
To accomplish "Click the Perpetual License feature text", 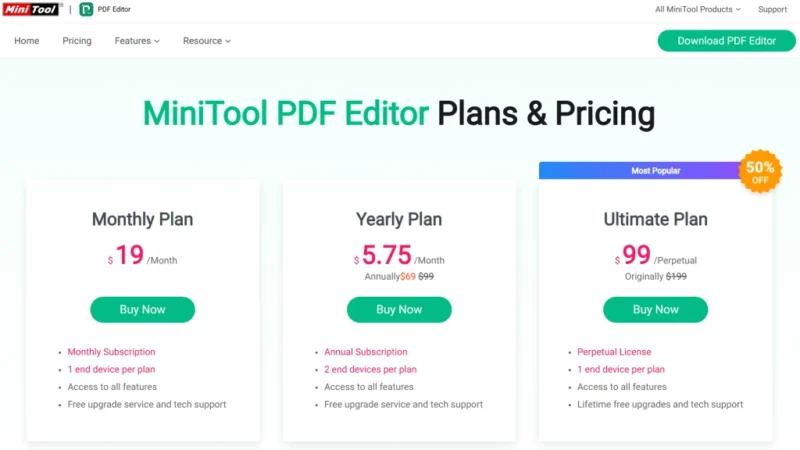I will tap(614, 352).
